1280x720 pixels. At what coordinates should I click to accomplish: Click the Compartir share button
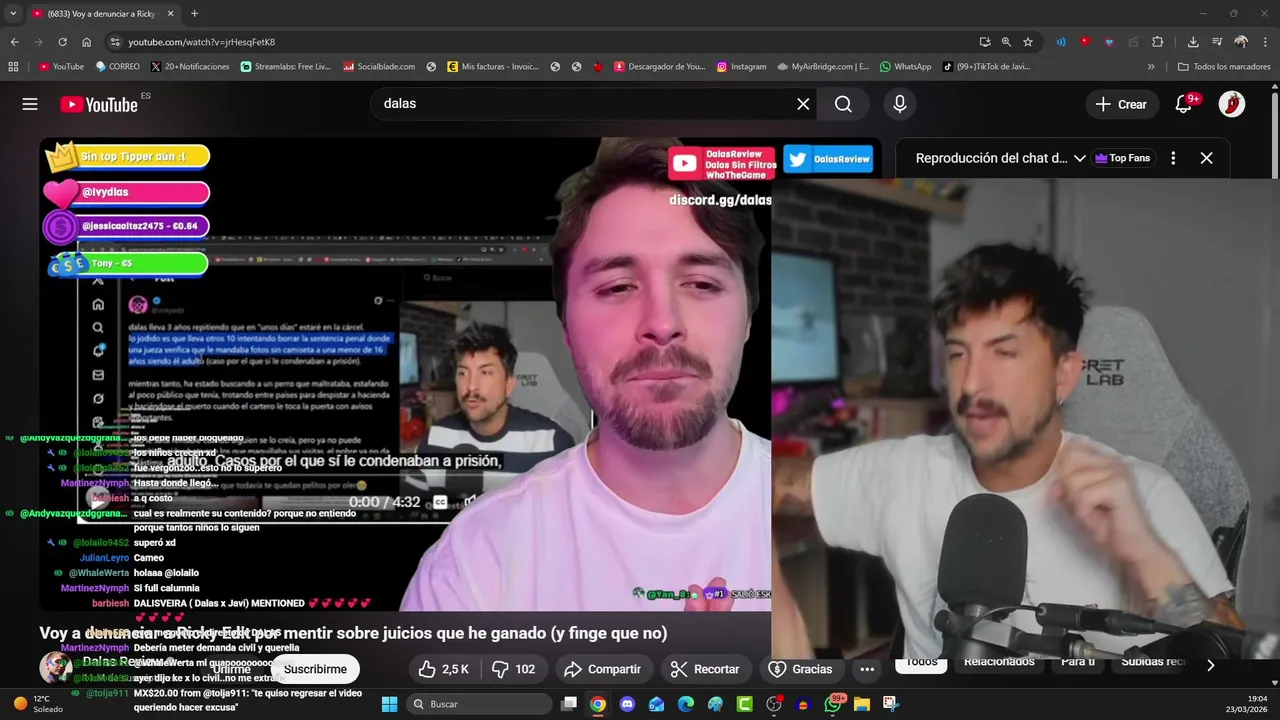pyautogui.click(x=602, y=669)
